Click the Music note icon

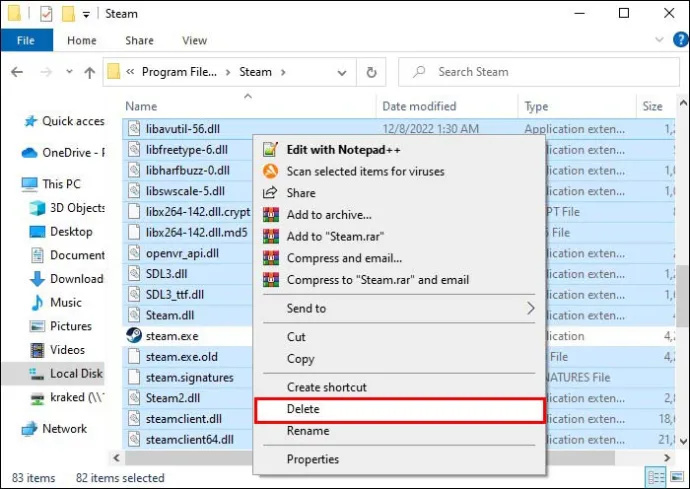click(x=37, y=302)
